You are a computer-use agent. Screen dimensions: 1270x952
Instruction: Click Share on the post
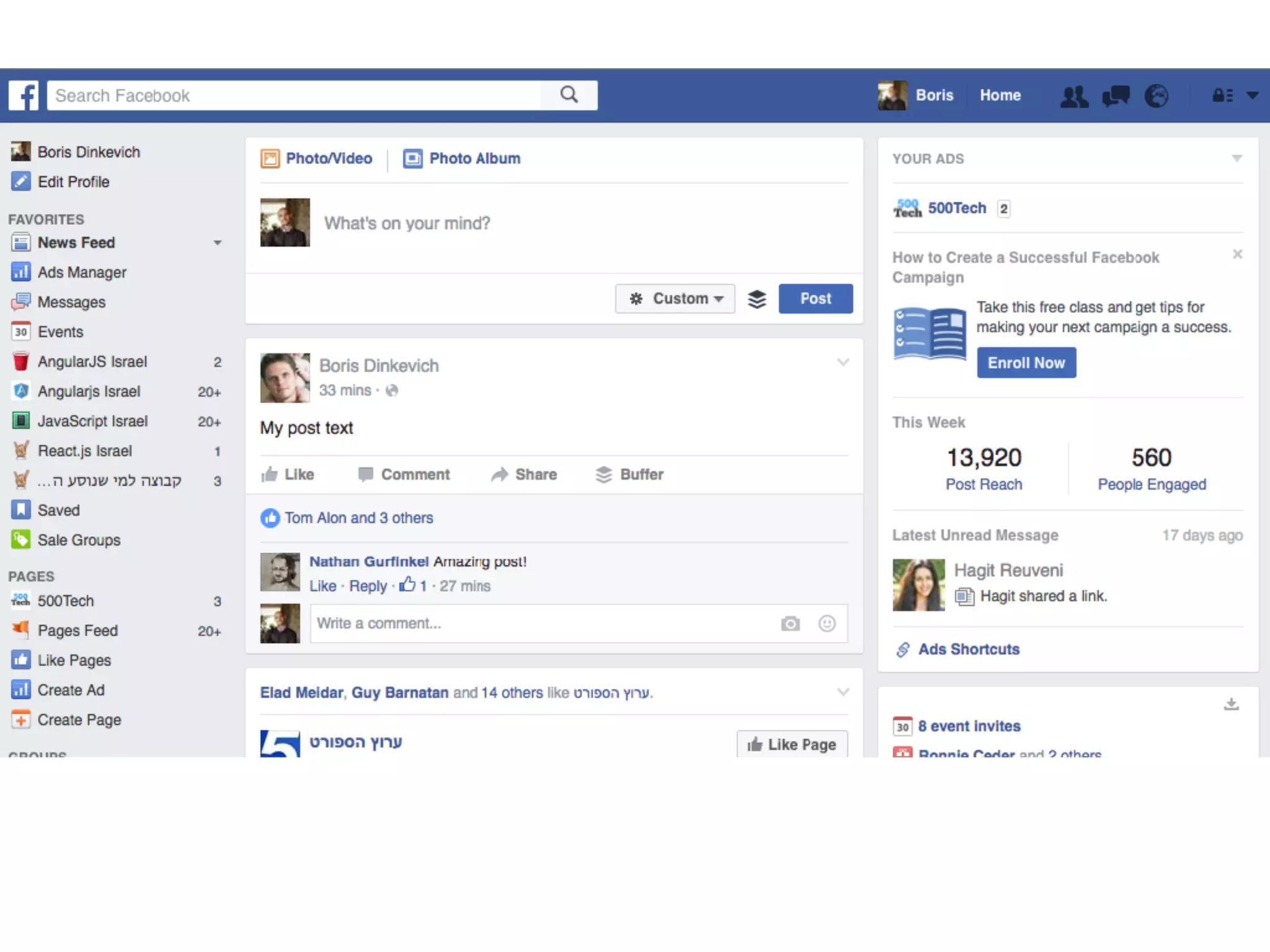(524, 475)
